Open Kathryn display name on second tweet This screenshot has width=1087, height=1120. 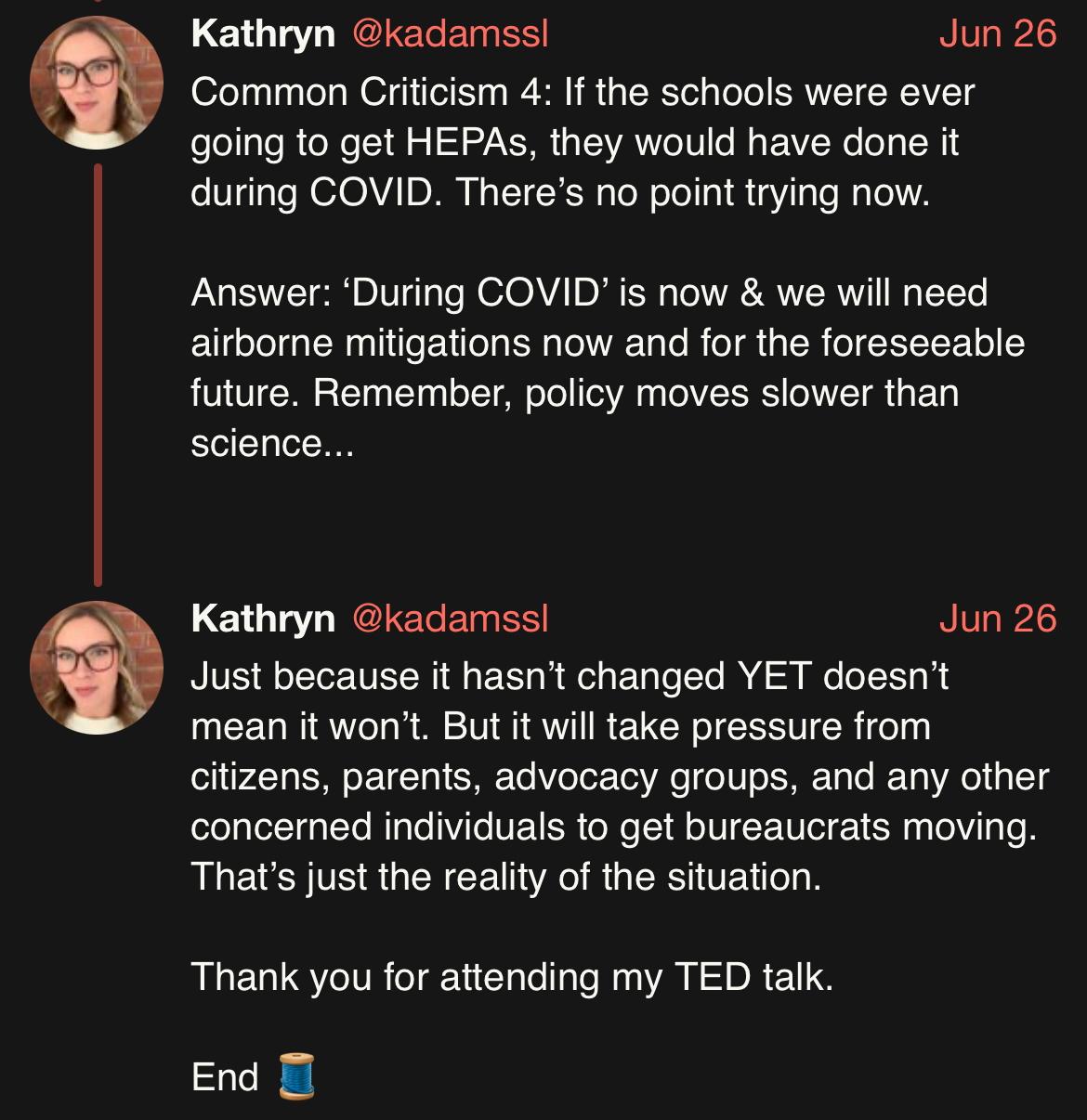[x=263, y=619]
